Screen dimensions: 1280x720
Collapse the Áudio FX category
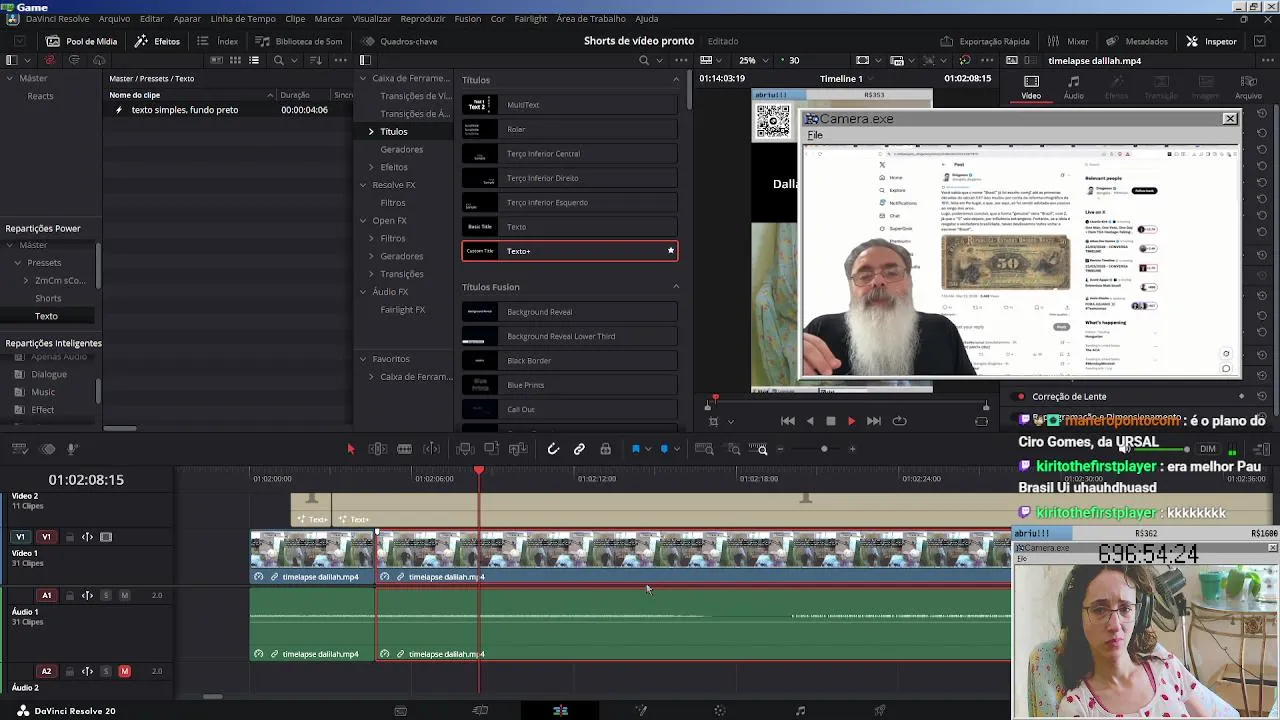[x=363, y=292]
